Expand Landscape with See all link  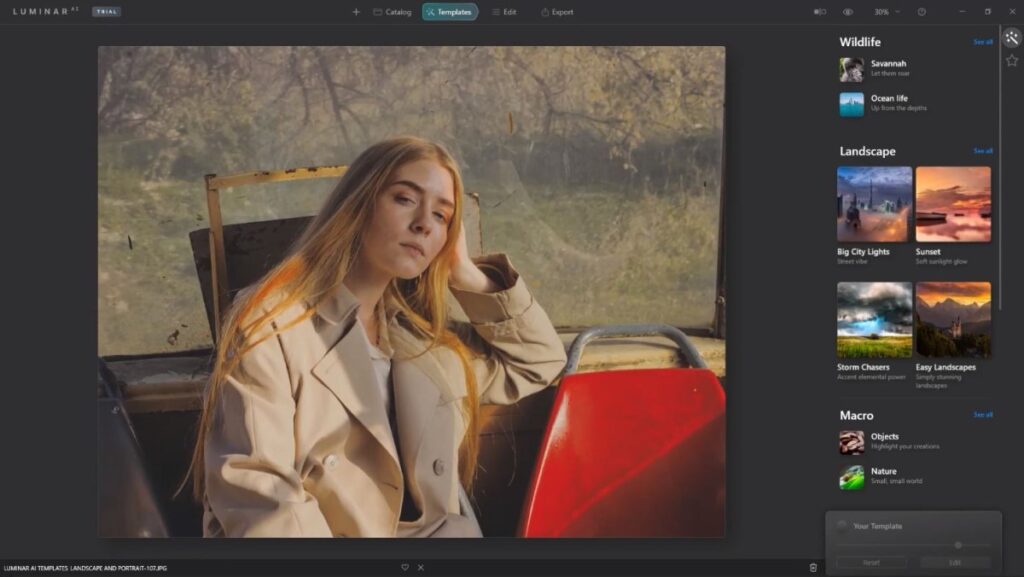983,151
